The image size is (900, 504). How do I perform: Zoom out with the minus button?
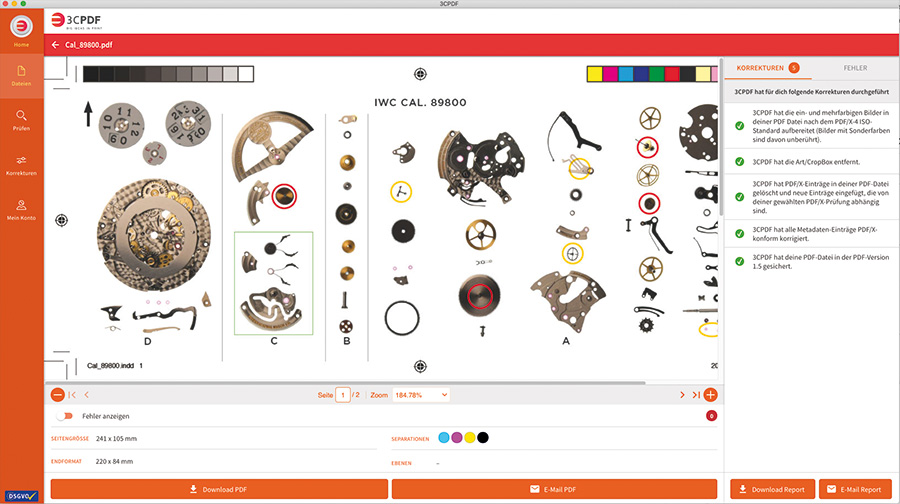[57, 395]
